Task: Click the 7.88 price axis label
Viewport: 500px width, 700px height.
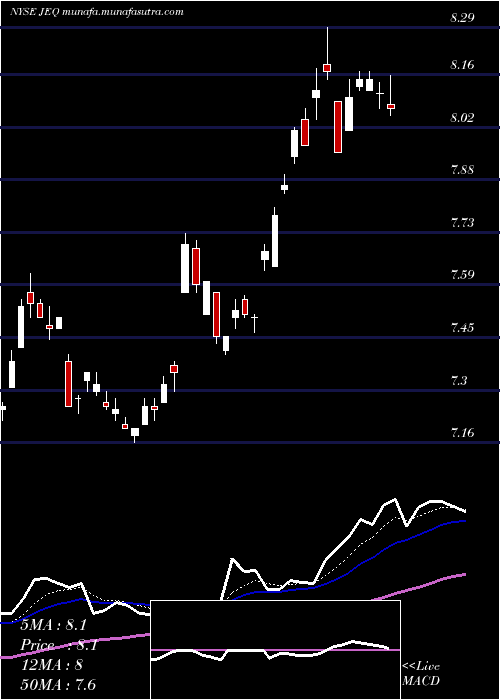Action: point(462,170)
